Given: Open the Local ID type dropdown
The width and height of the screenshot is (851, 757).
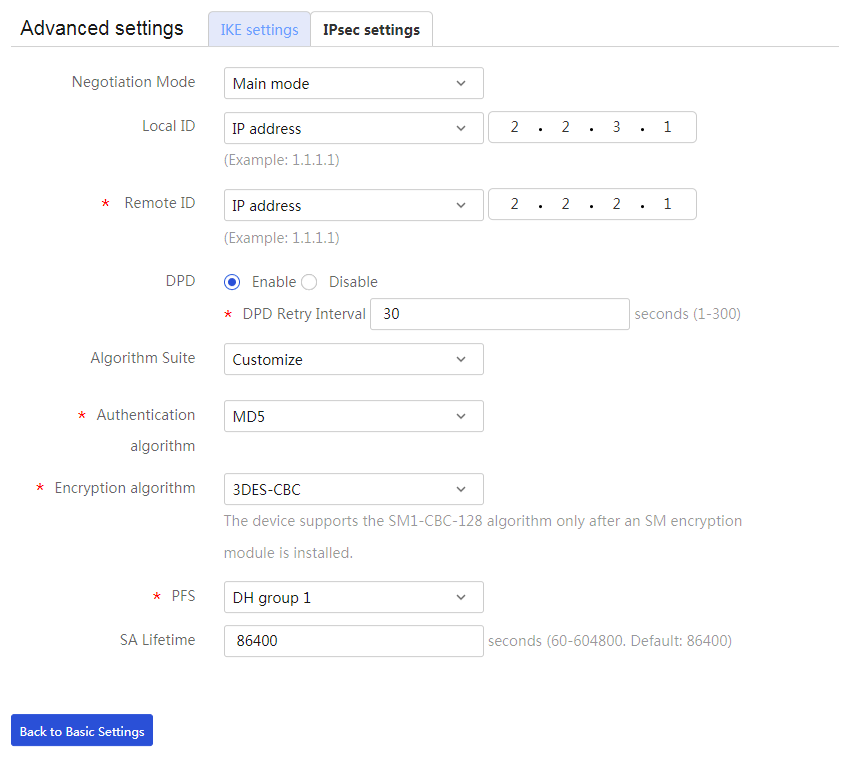Looking at the screenshot, I should pos(353,128).
